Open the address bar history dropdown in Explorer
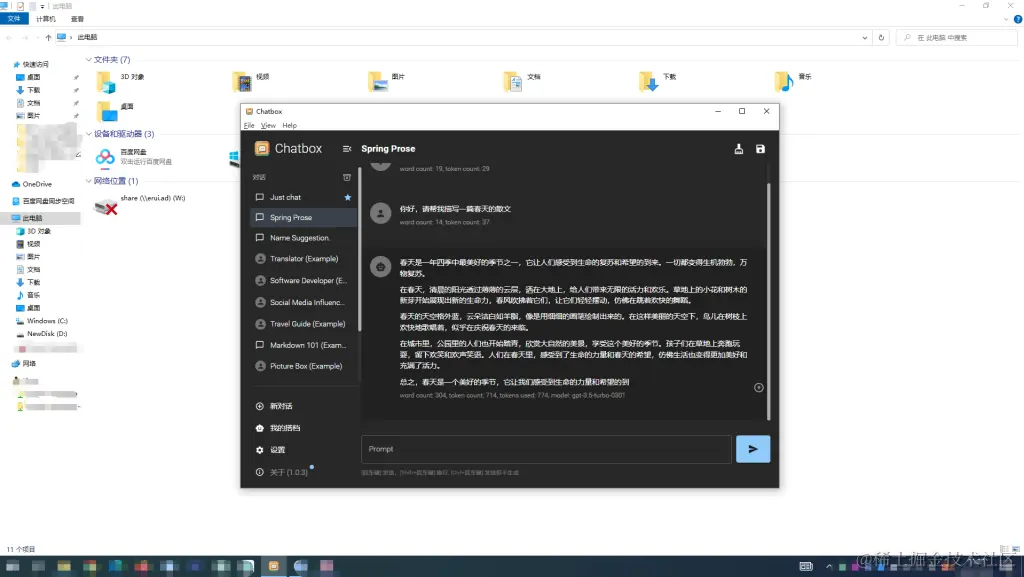 (x=865, y=38)
